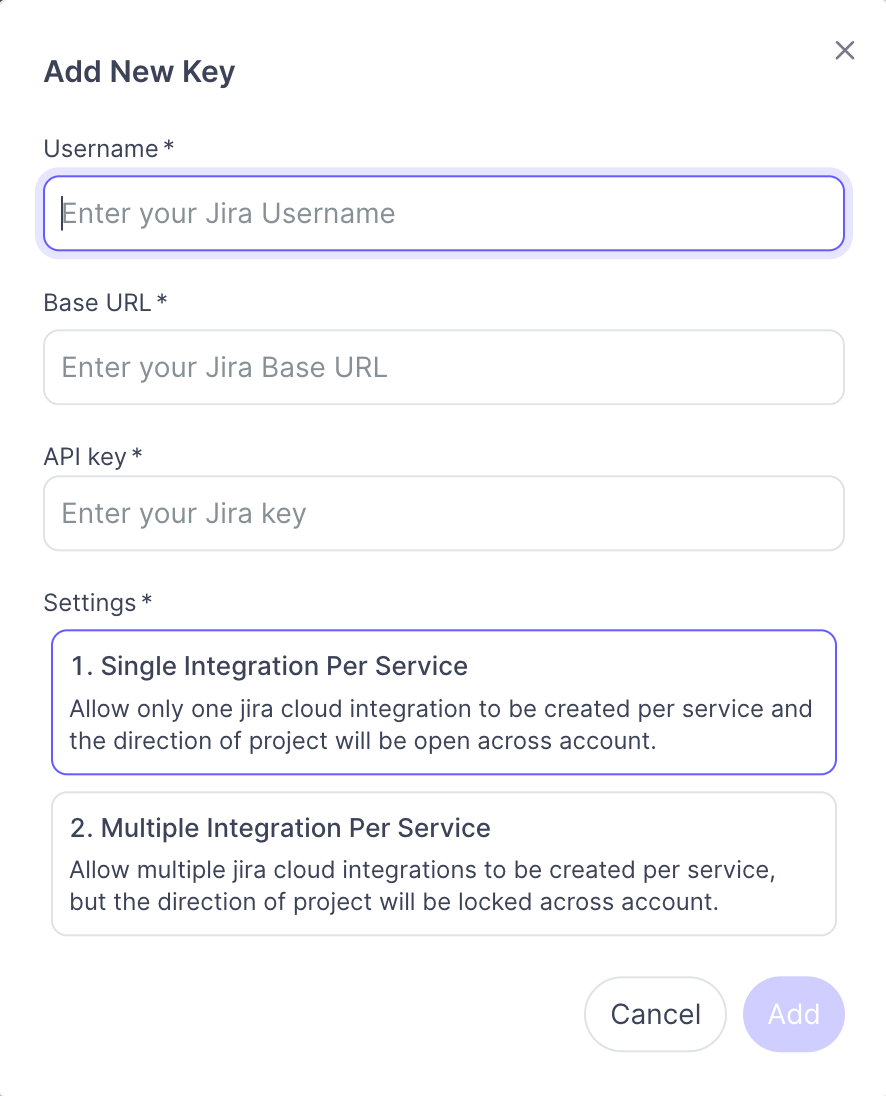Click into the Jira Base URL field
The image size is (886, 1096).
(444, 367)
